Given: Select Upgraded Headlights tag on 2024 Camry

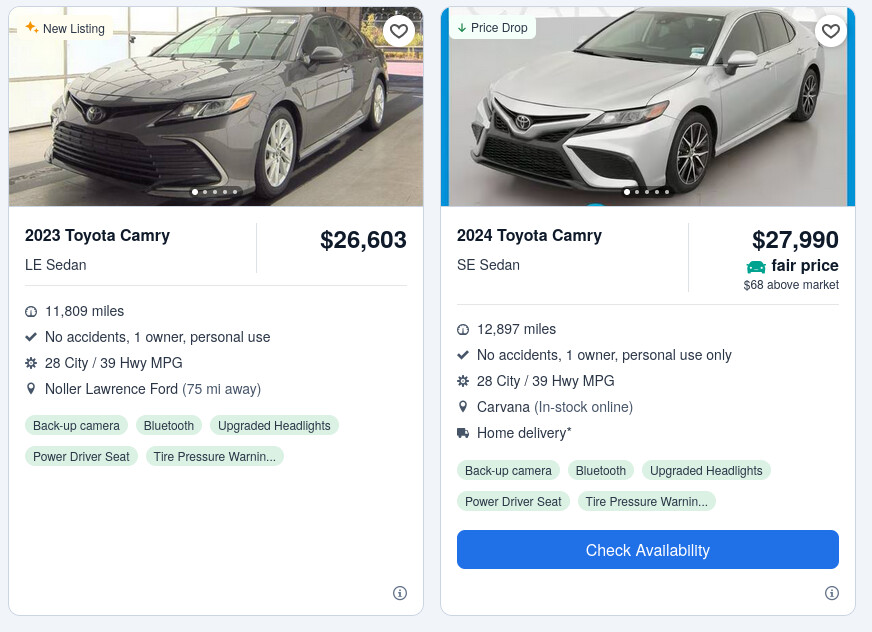Looking at the screenshot, I should (x=706, y=471).
